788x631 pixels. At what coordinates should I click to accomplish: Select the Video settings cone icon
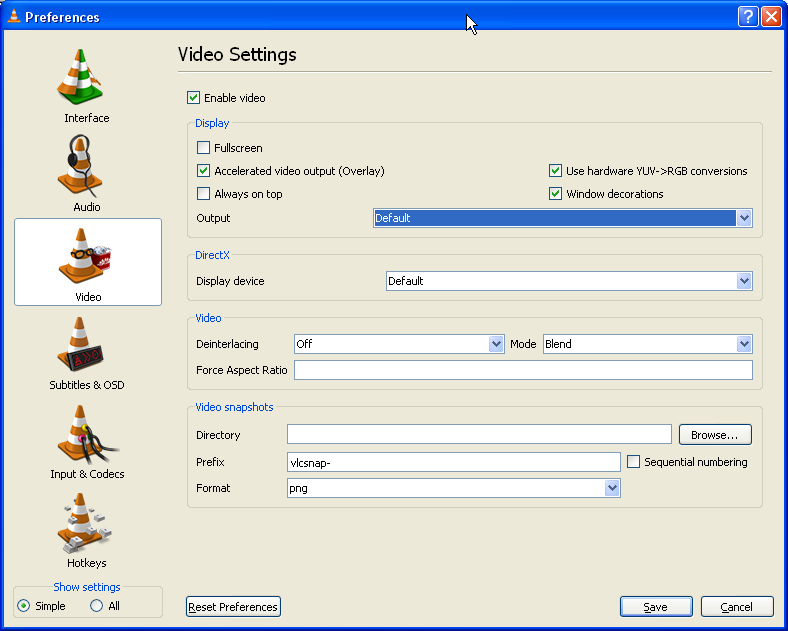(x=85, y=255)
